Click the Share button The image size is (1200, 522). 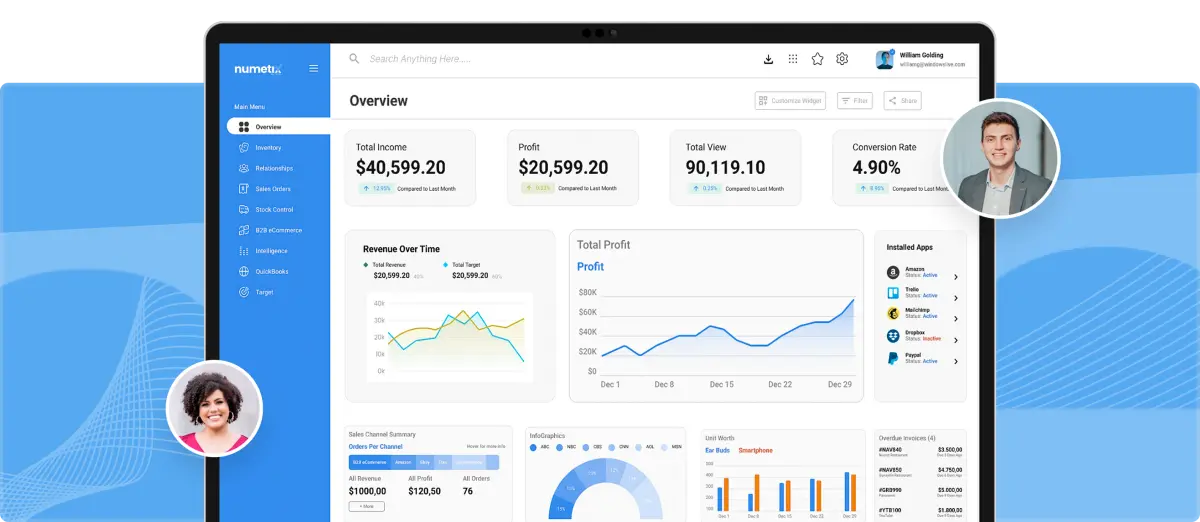903,101
